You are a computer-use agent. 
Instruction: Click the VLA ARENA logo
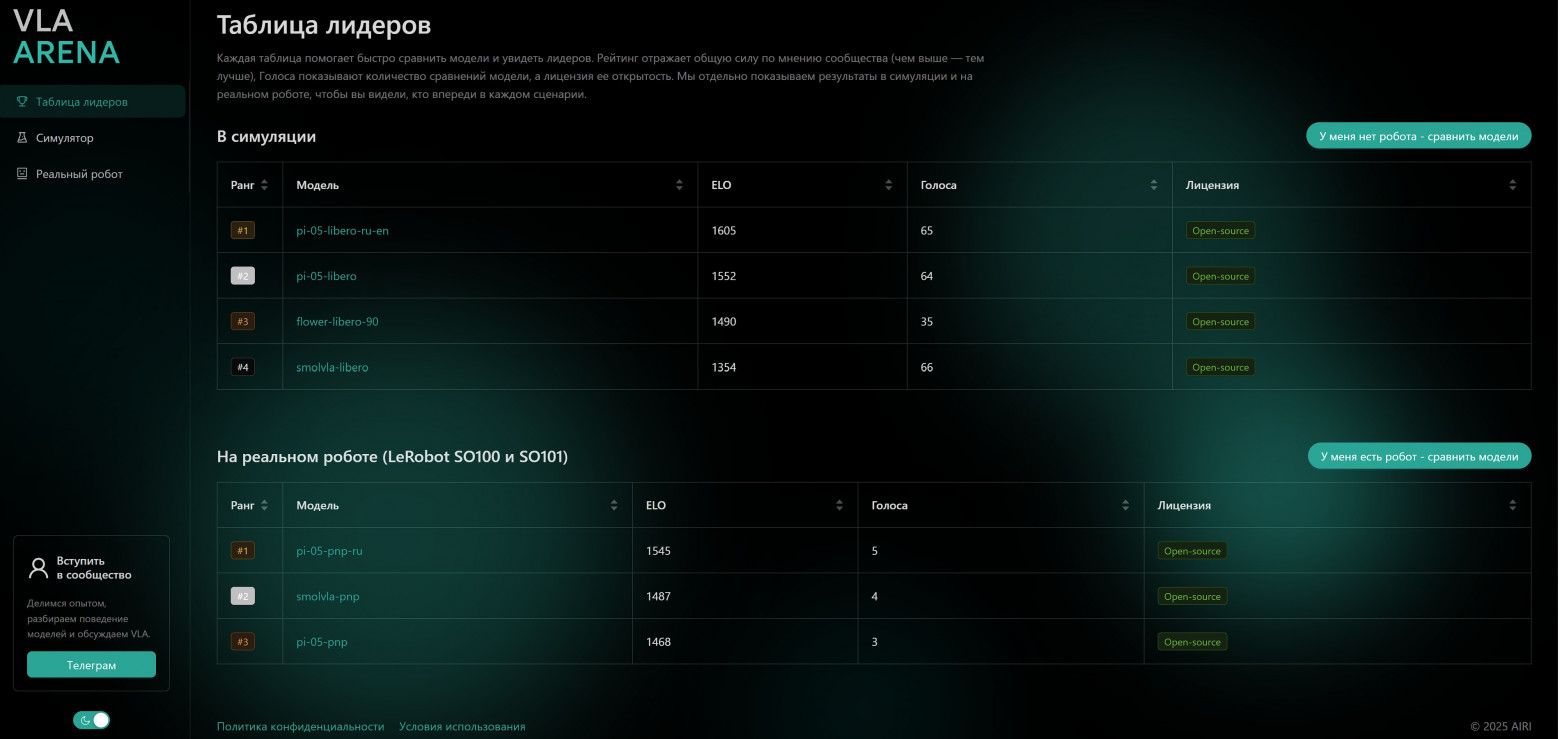click(x=66, y=36)
